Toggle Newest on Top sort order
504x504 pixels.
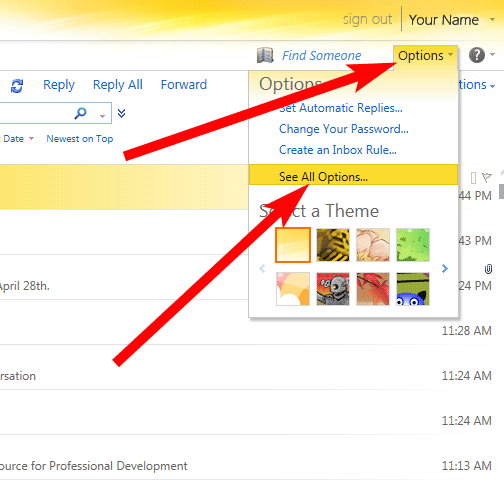(80, 139)
